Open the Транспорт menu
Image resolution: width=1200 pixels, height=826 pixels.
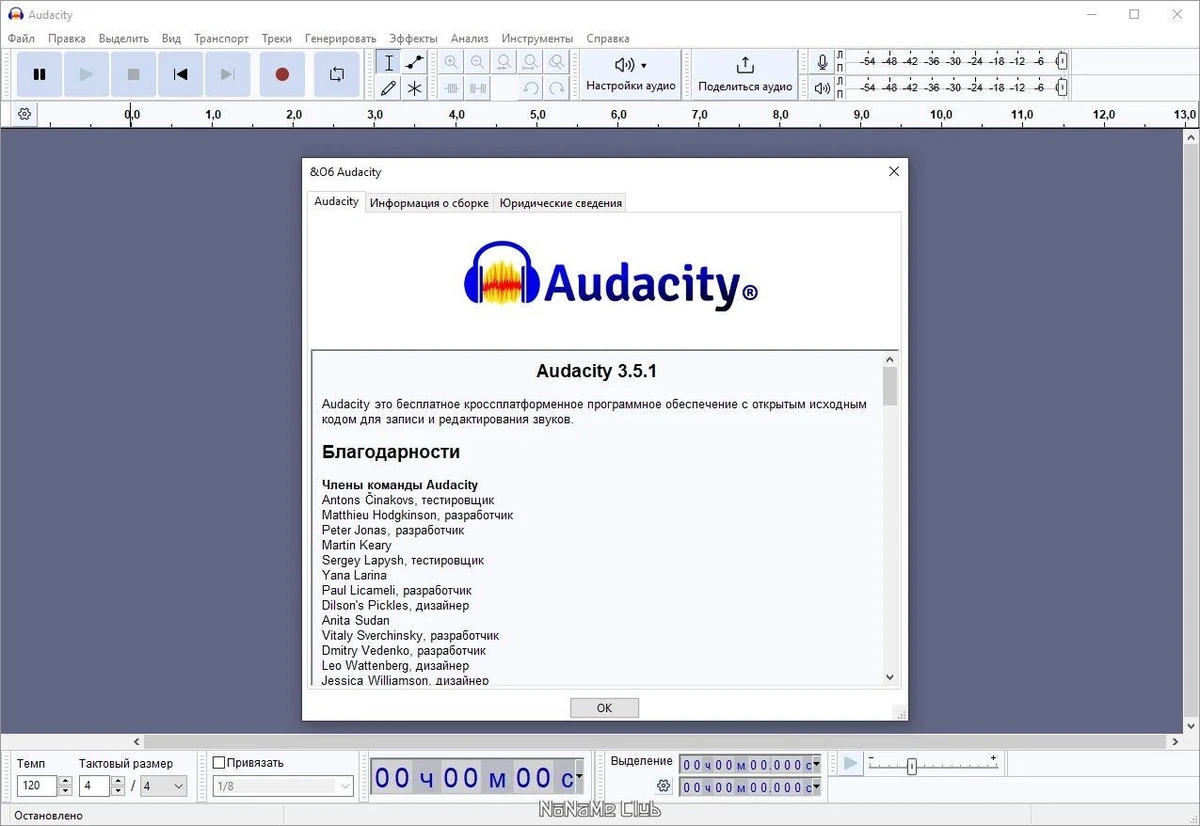coord(221,38)
